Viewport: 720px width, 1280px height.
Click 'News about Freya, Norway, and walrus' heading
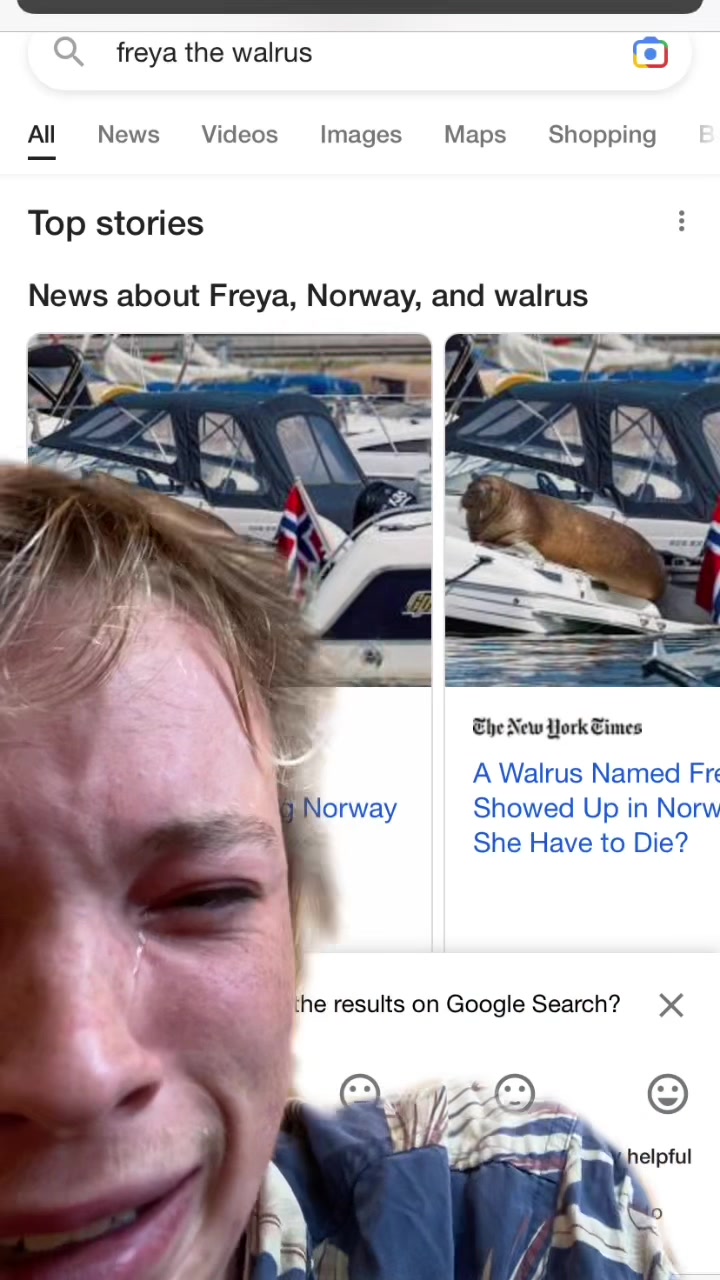tap(308, 296)
